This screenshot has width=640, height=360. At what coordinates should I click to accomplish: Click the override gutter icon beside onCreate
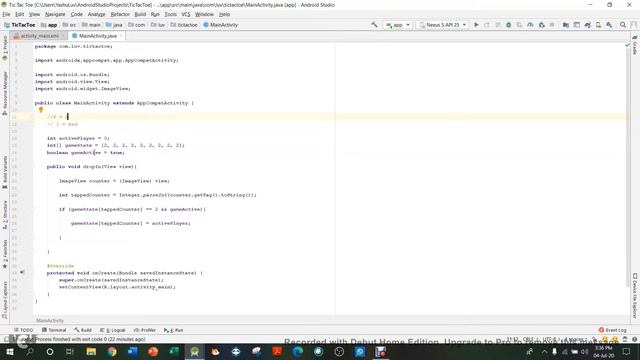[x=22, y=273]
